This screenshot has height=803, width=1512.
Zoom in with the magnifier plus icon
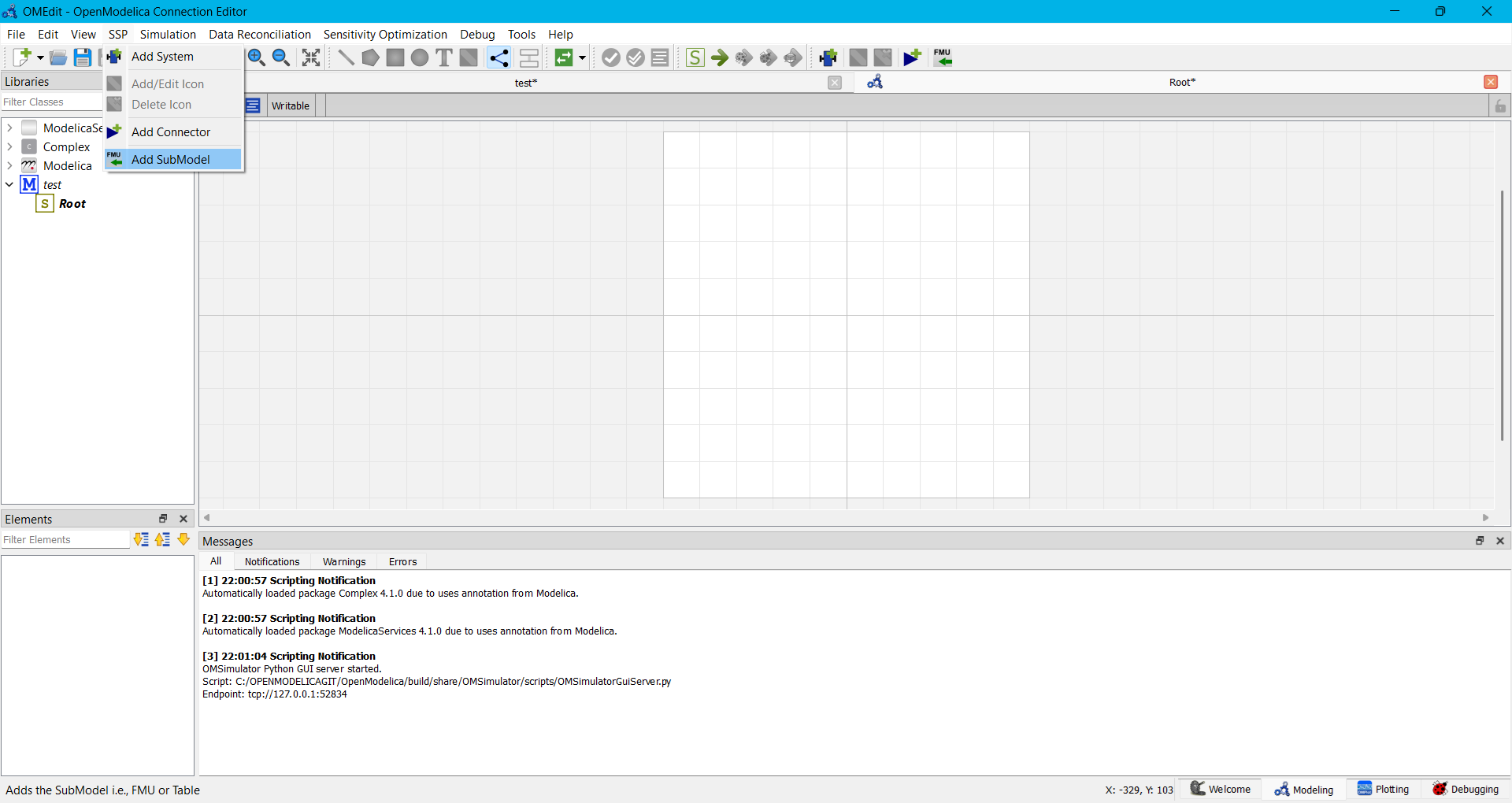257,57
